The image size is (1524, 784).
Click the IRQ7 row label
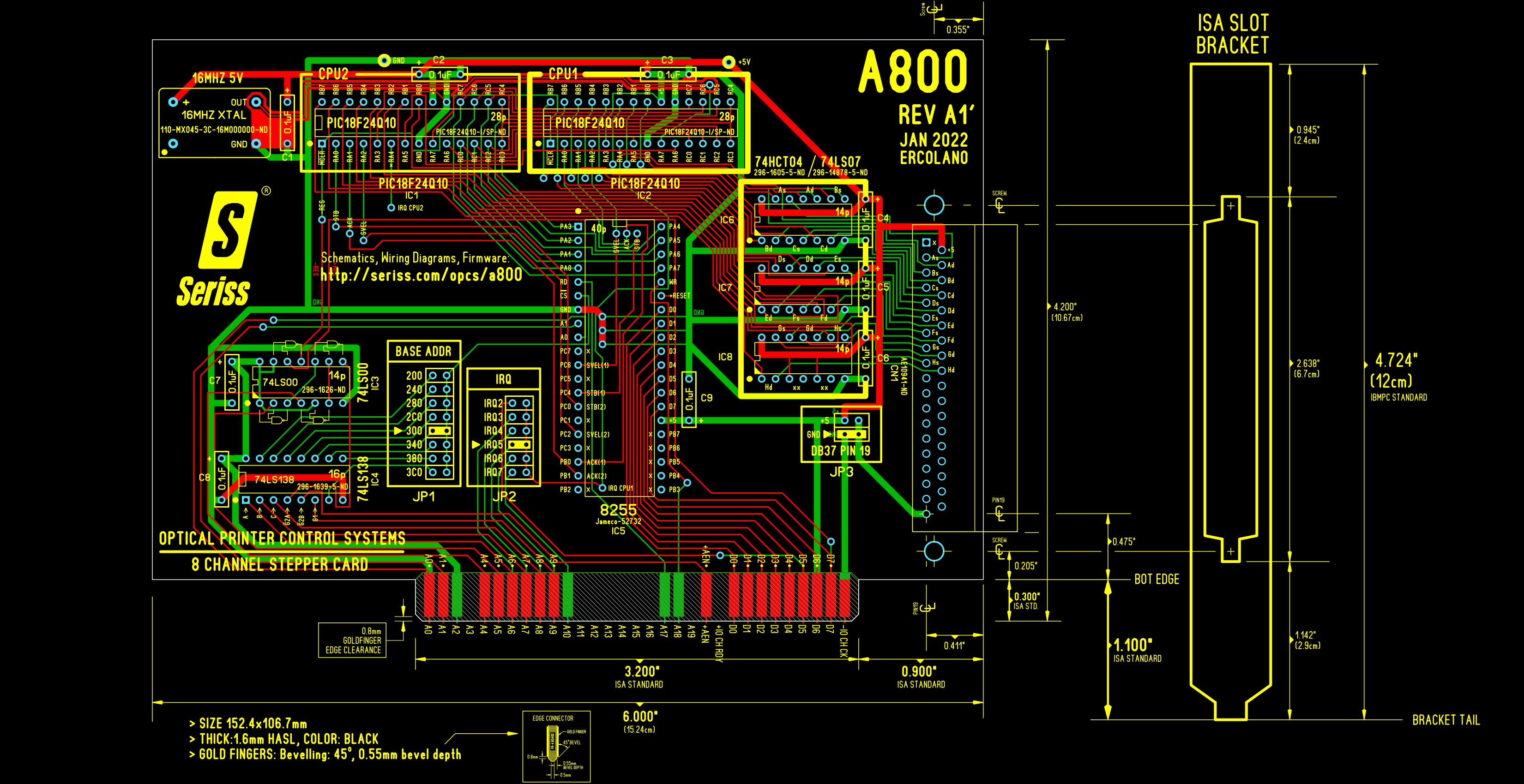(493, 472)
